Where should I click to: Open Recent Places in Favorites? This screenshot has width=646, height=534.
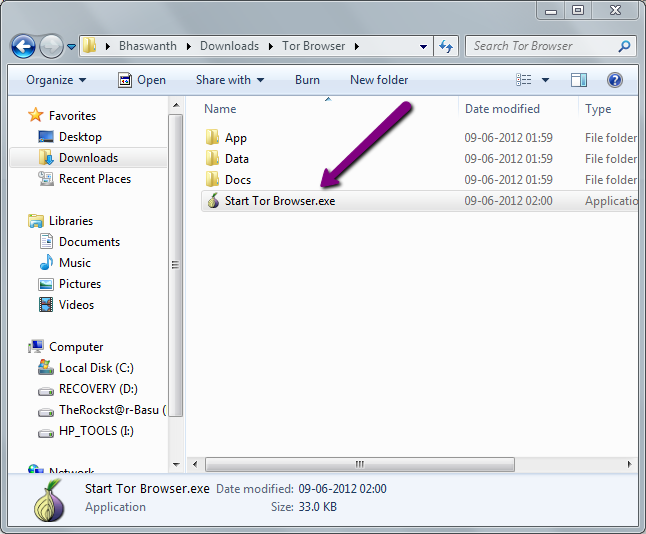(x=95, y=179)
